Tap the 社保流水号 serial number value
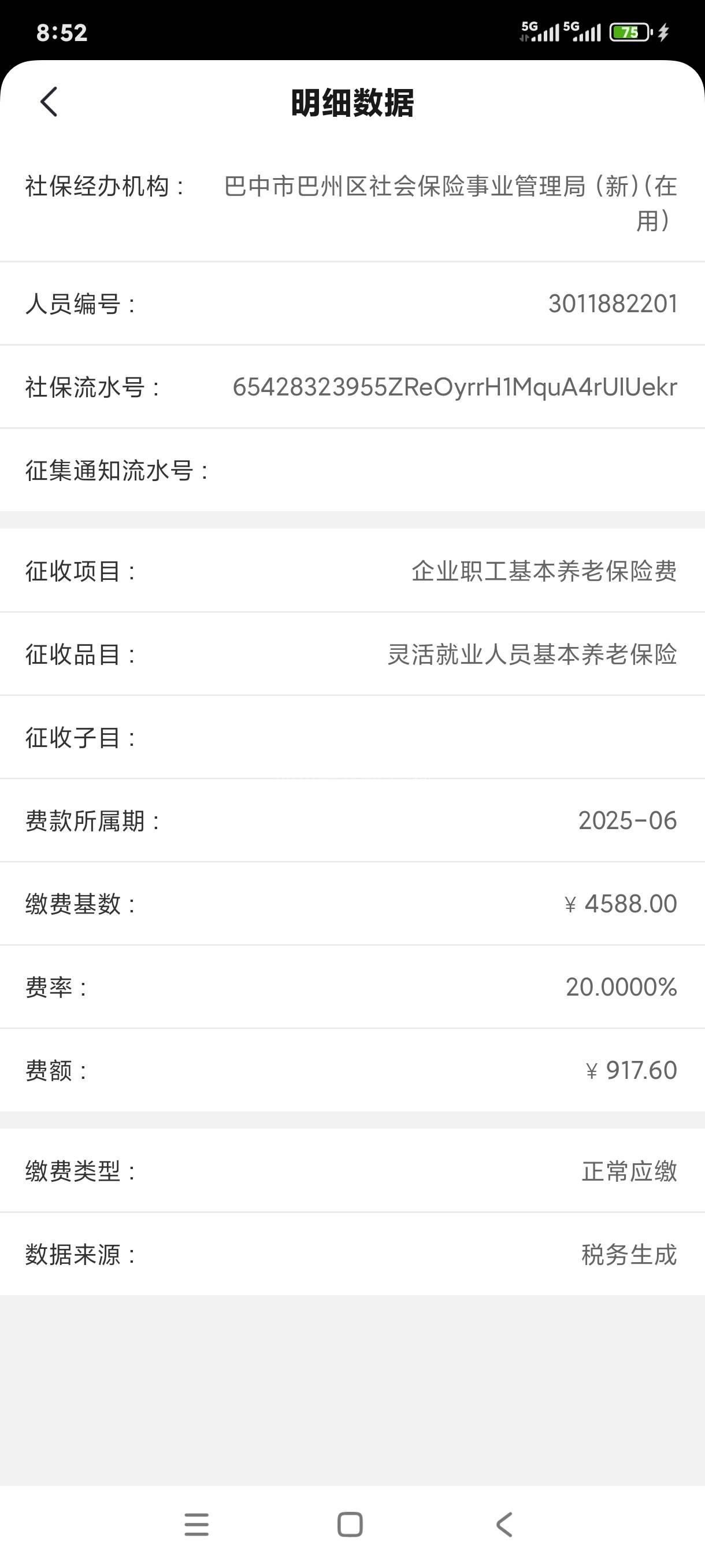705x1568 pixels. (x=454, y=387)
